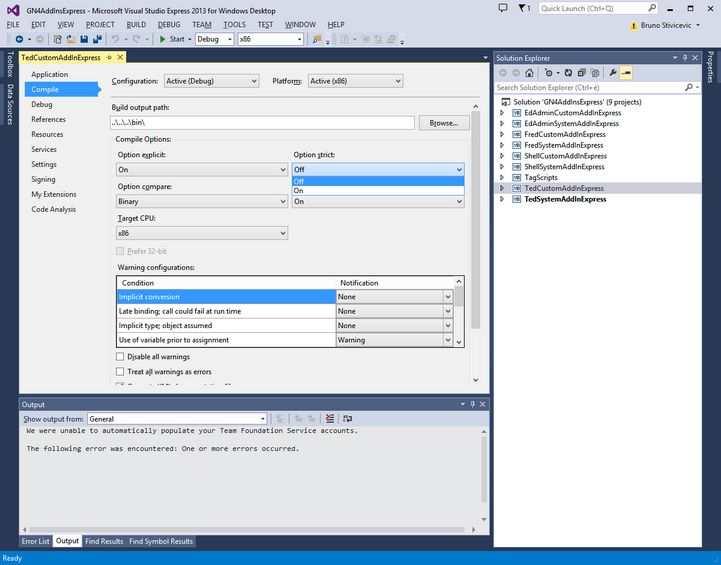
Task: Click the Show All Files icon
Action: click(x=595, y=73)
